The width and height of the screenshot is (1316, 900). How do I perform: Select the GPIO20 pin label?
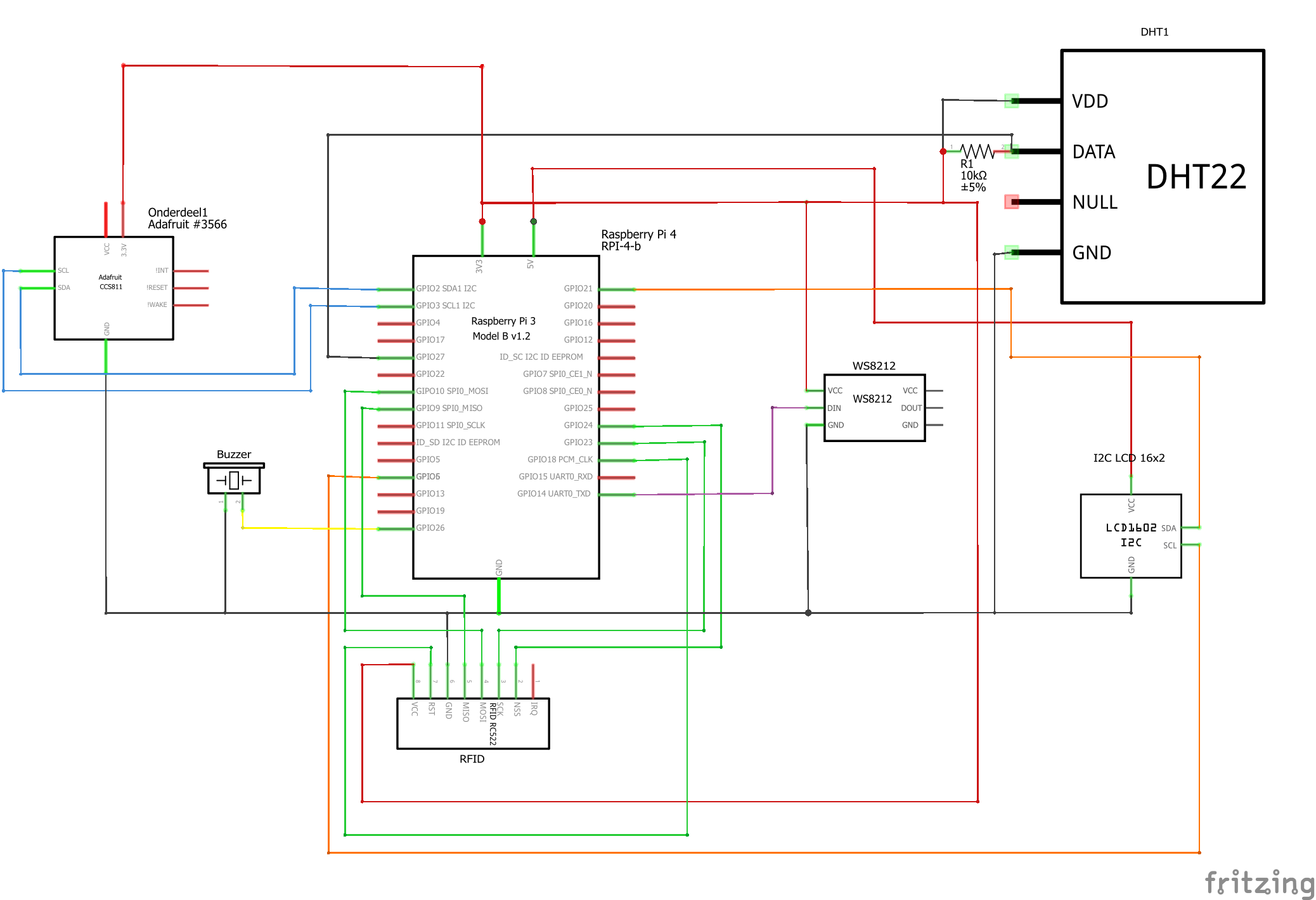578,306
